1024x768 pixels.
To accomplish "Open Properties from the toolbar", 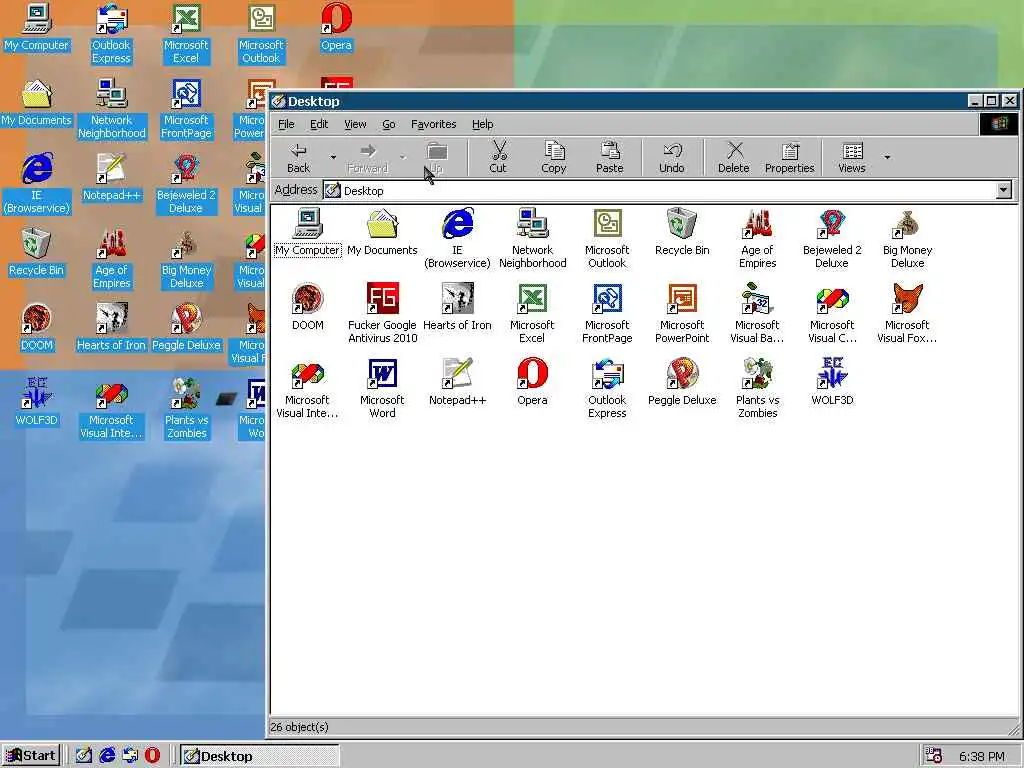I will [790, 157].
